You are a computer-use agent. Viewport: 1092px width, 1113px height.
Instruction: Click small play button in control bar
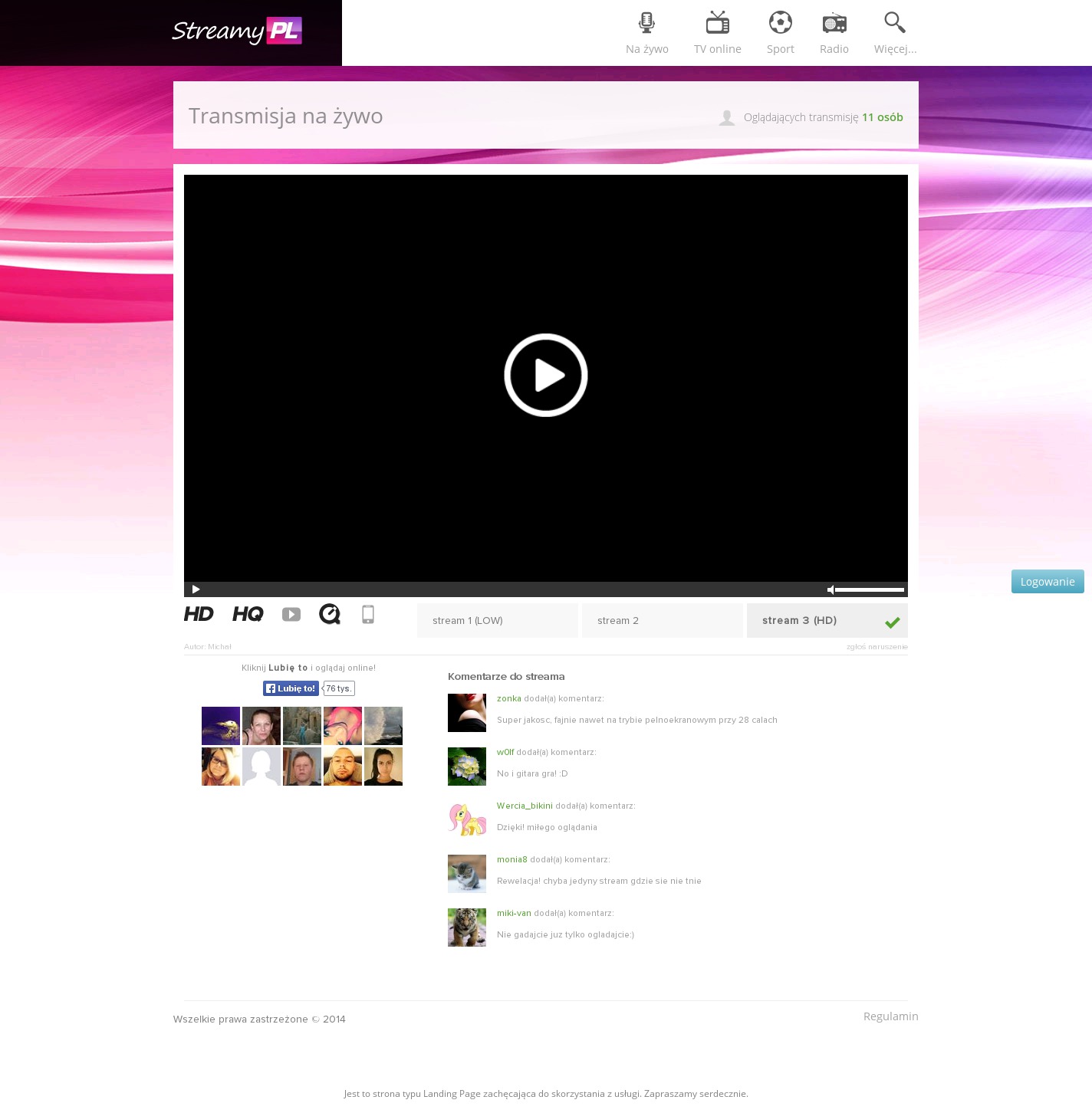pyautogui.click(x=196, y=589)
